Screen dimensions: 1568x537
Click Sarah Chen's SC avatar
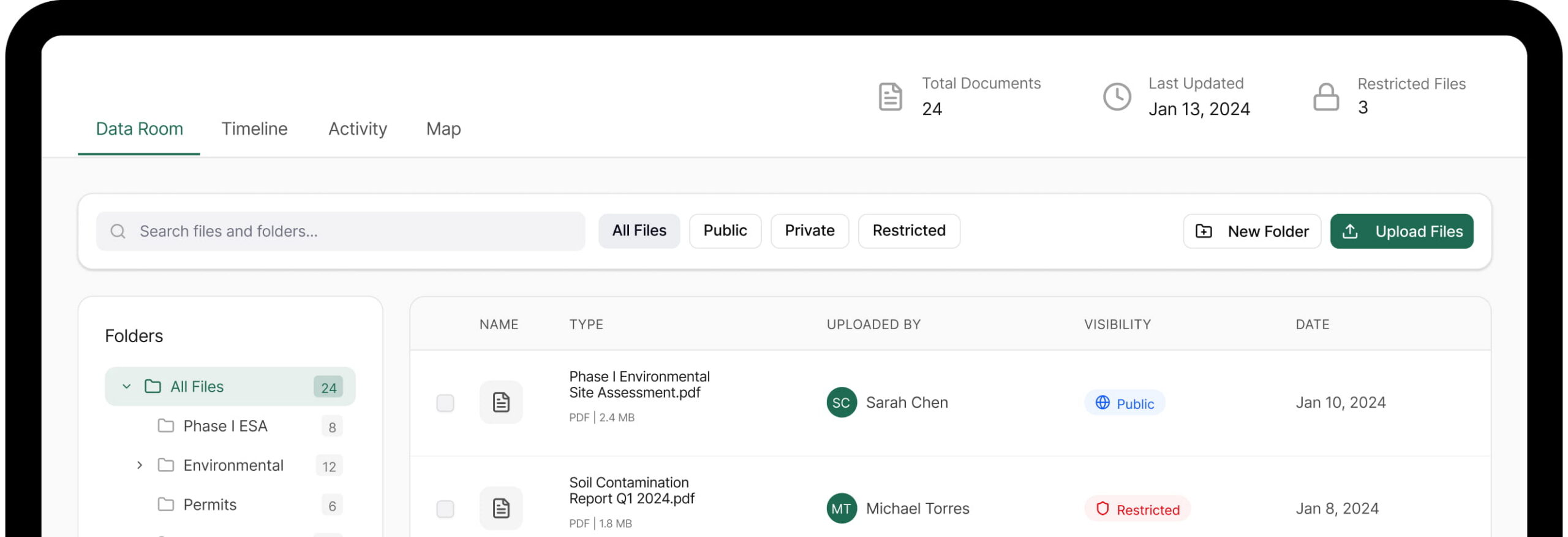click(x=841, y=402)
